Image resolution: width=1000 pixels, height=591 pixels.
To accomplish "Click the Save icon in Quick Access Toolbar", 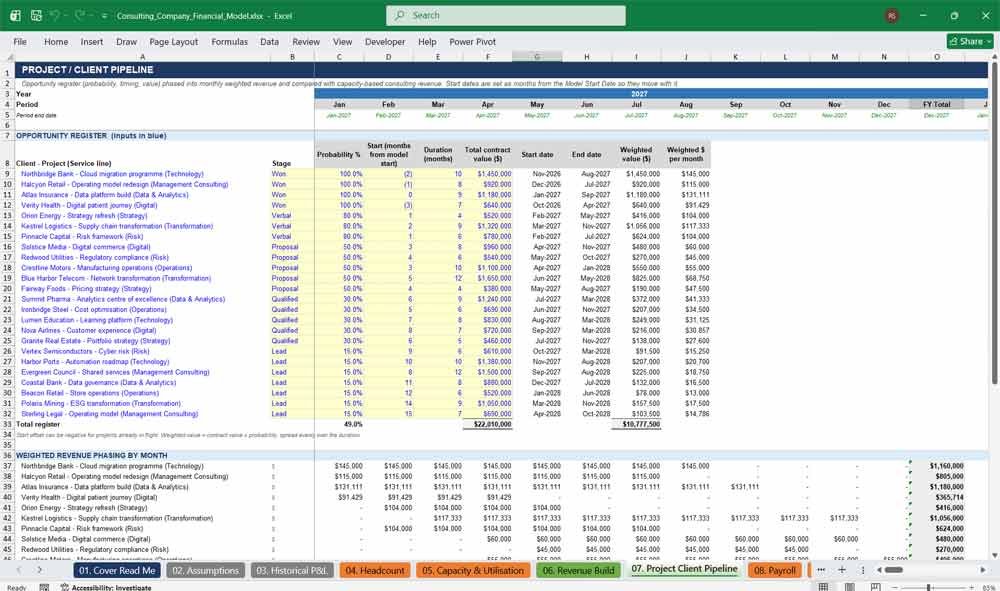I will [36, 15].
